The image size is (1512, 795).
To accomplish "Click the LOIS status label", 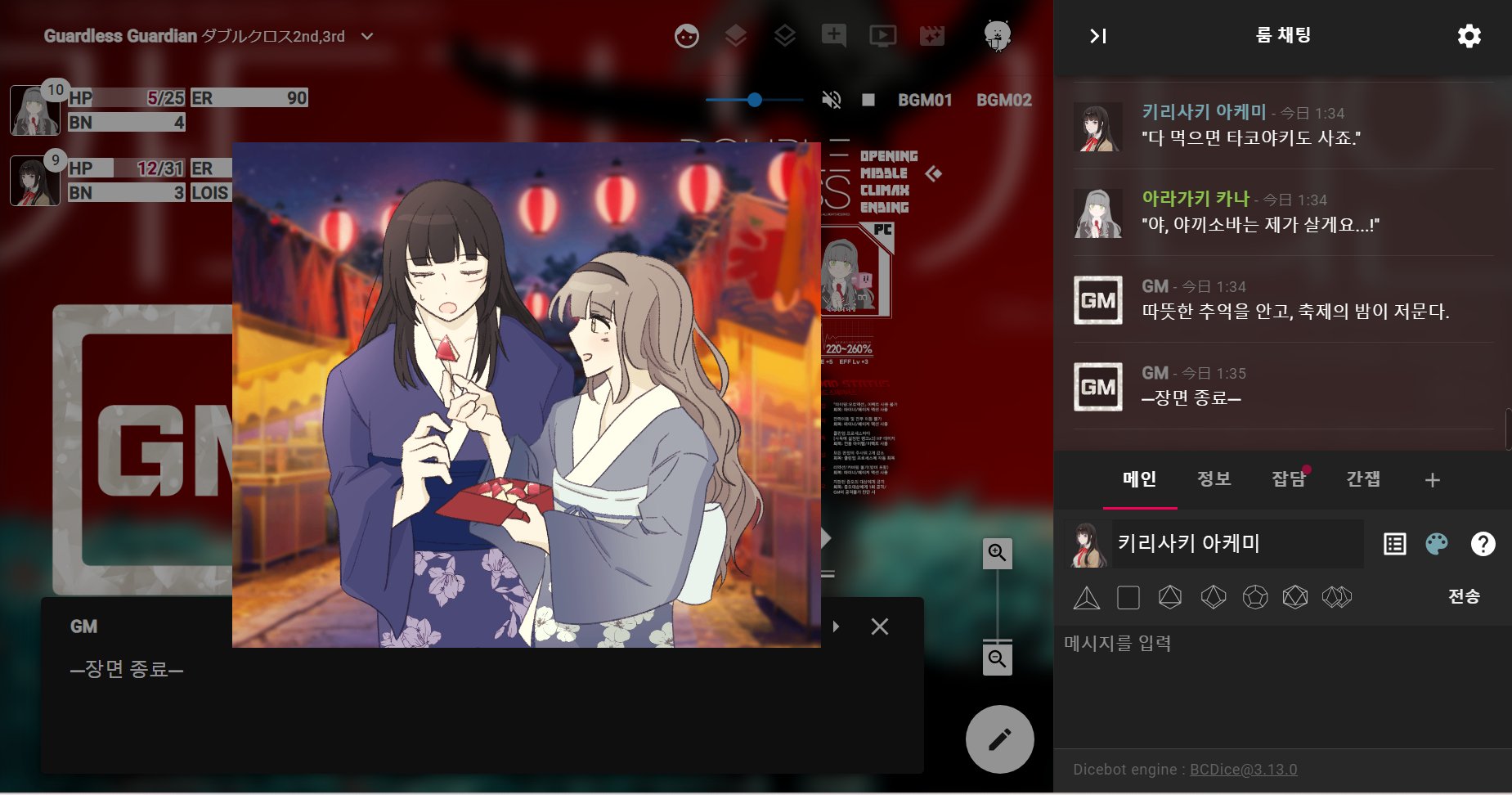I will coord(210,193).
